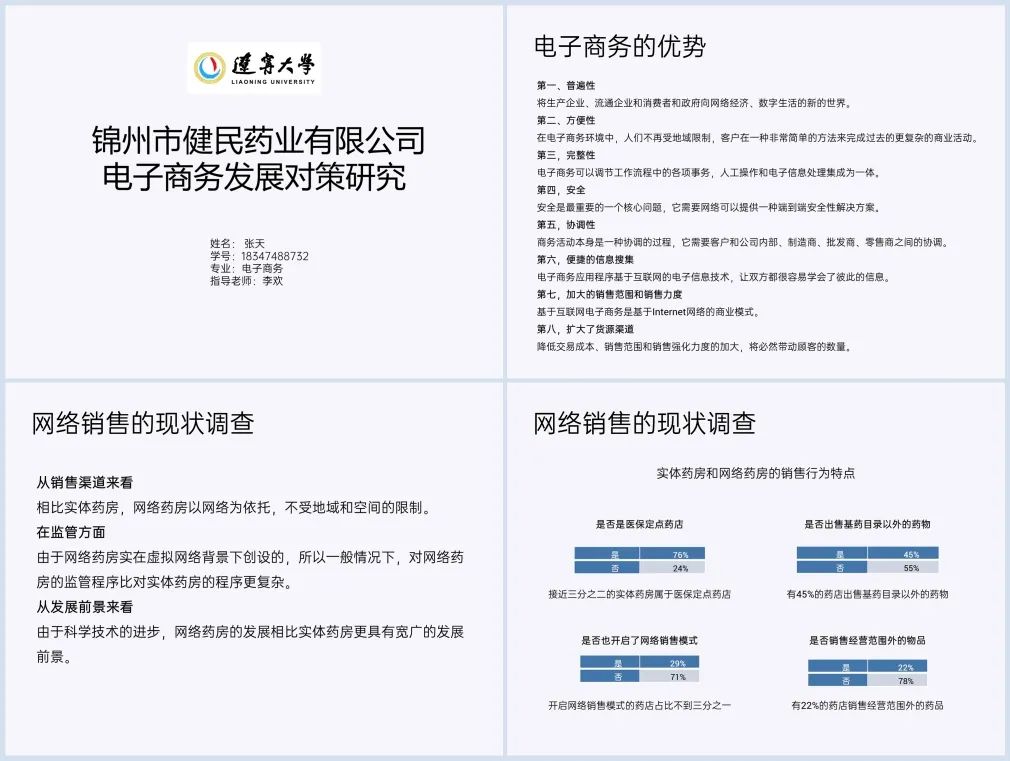The height and width of the screenshot is (761, 1010).
Task: Click the sentence beginning '将生产企业、流通企业'
Action: coord(696,102)
